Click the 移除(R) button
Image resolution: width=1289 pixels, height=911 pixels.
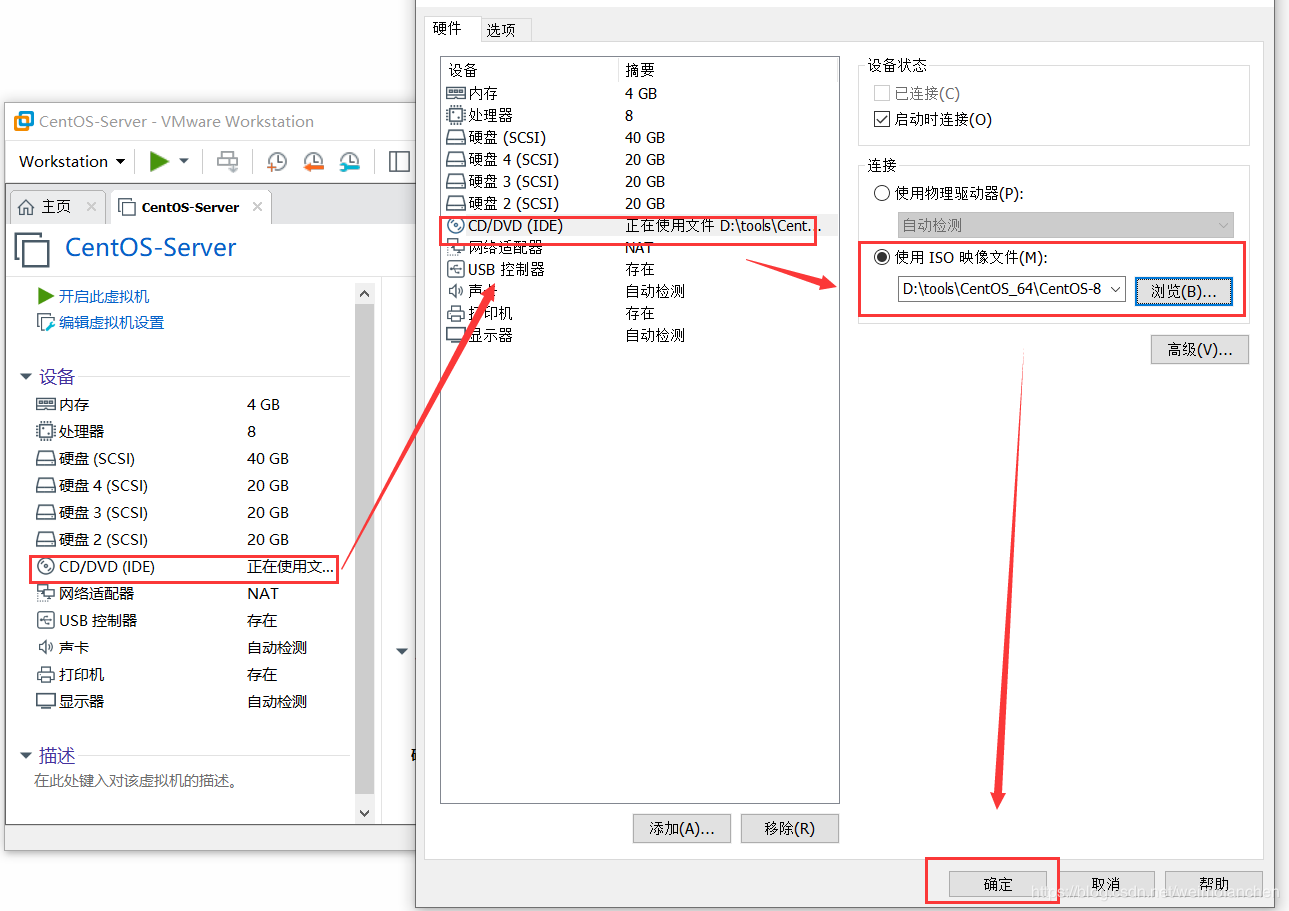tap(790, 828)
